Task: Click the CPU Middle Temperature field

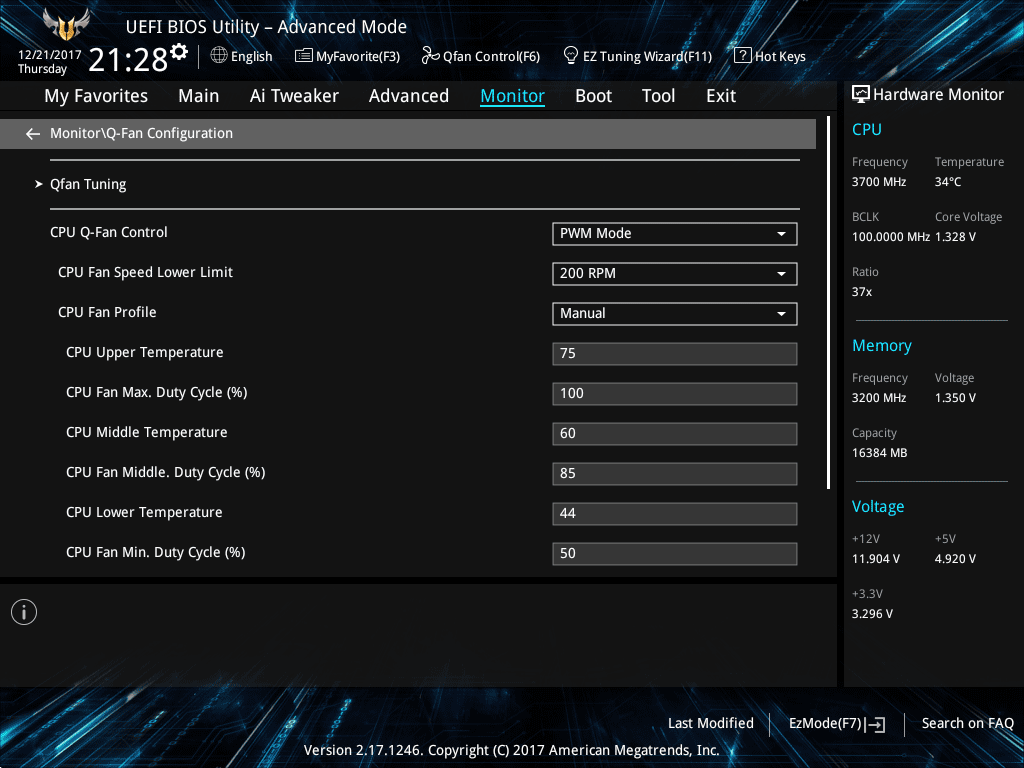Action: pyautogui.click(x=675, y=434)
